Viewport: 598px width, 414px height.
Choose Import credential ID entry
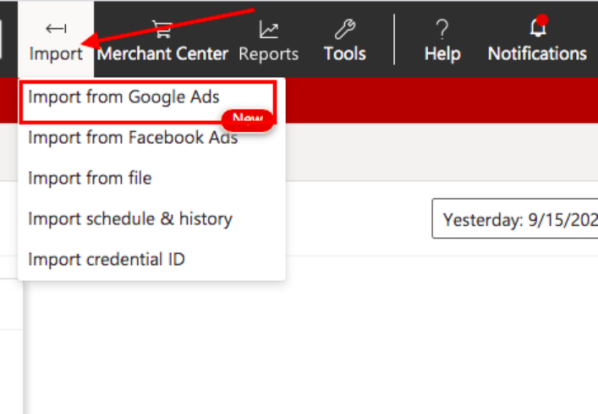107,260
